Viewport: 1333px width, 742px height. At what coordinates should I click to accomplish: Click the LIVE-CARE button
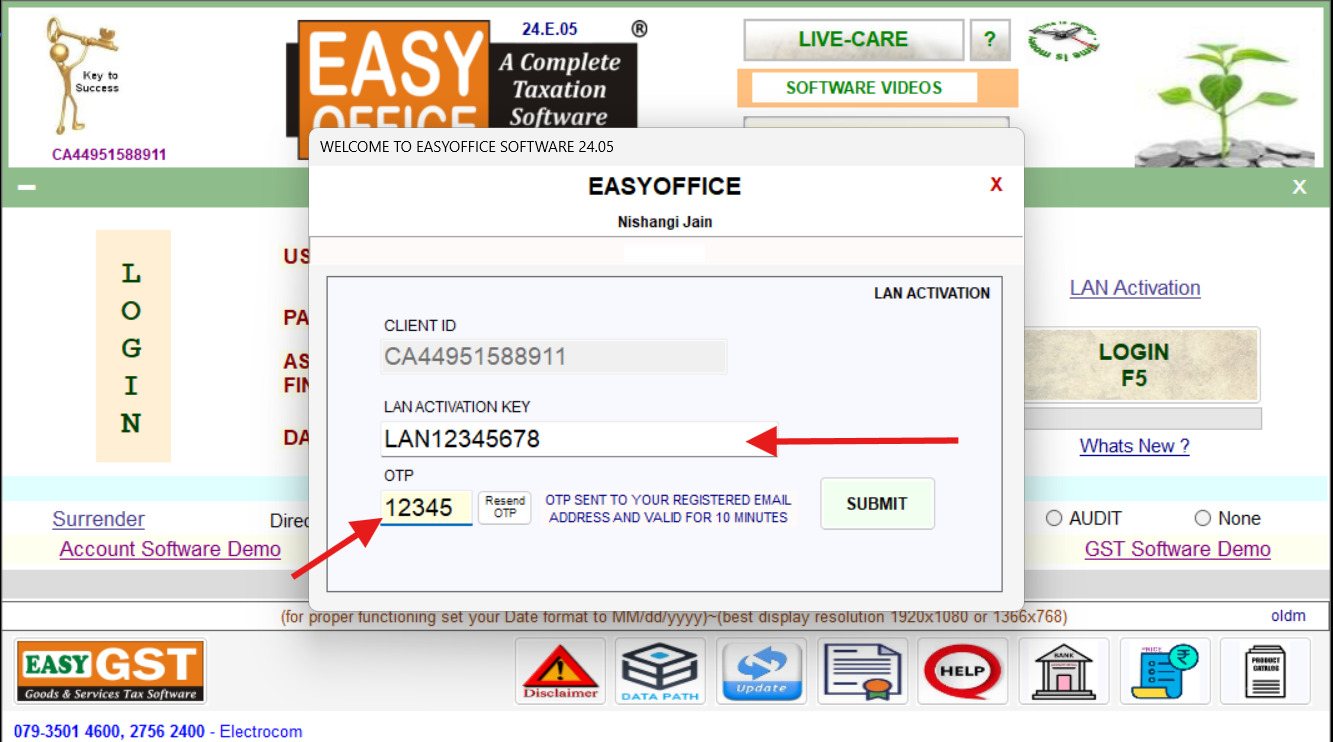point(853,40)
